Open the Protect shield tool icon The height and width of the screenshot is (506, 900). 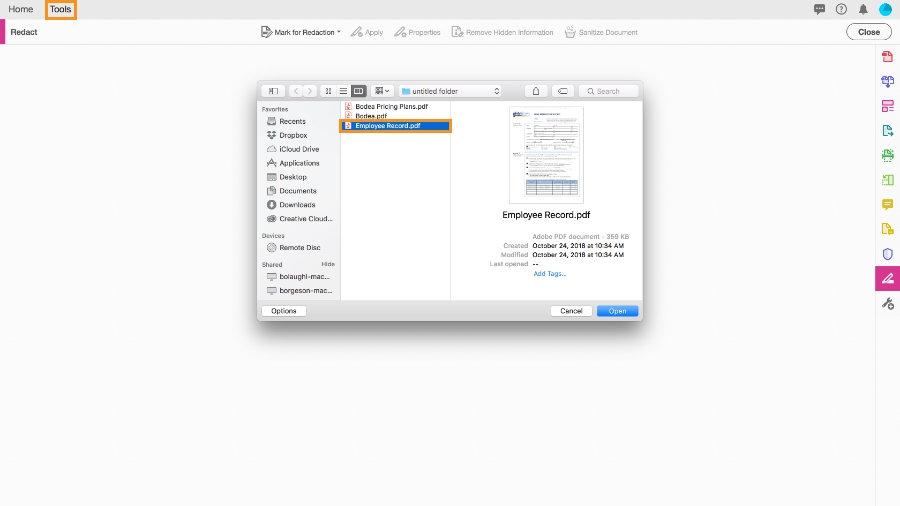click(x=887, y=254)
